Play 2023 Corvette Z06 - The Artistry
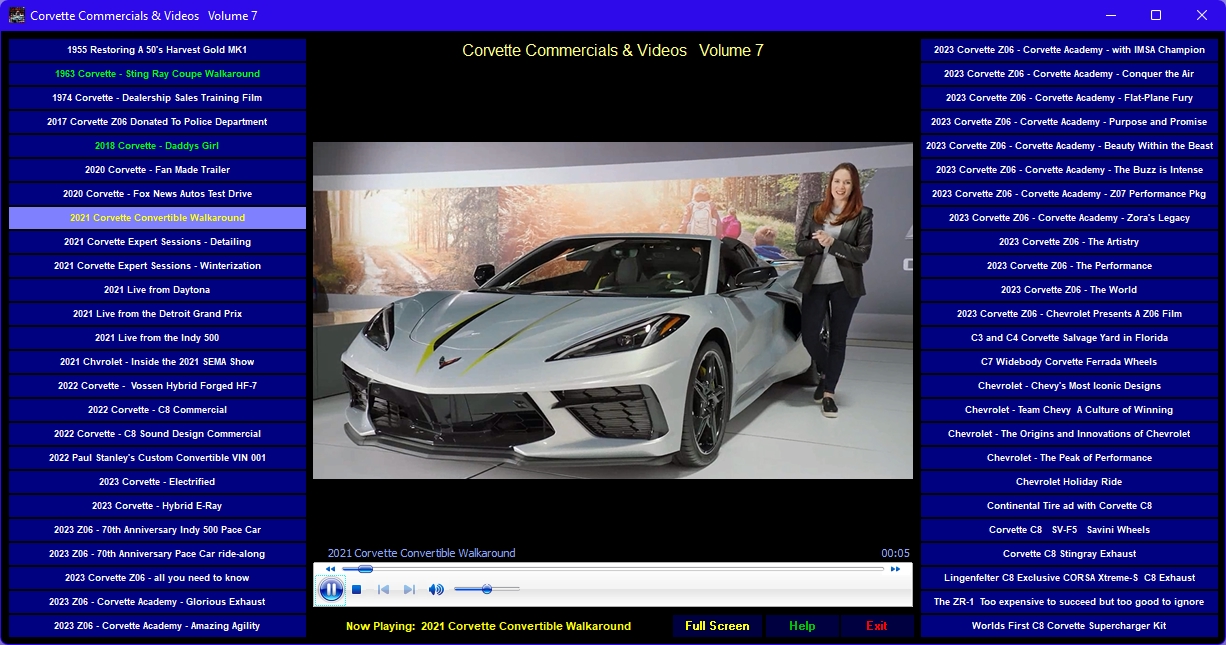Screen dimensions: 1226x645 [x=1069, y=242]
